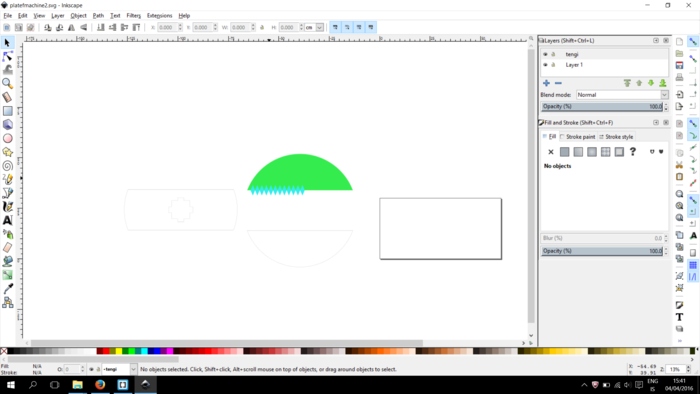
Task: Select the Spiral tool
Action: pyautogui.click(x=7, y=166)
